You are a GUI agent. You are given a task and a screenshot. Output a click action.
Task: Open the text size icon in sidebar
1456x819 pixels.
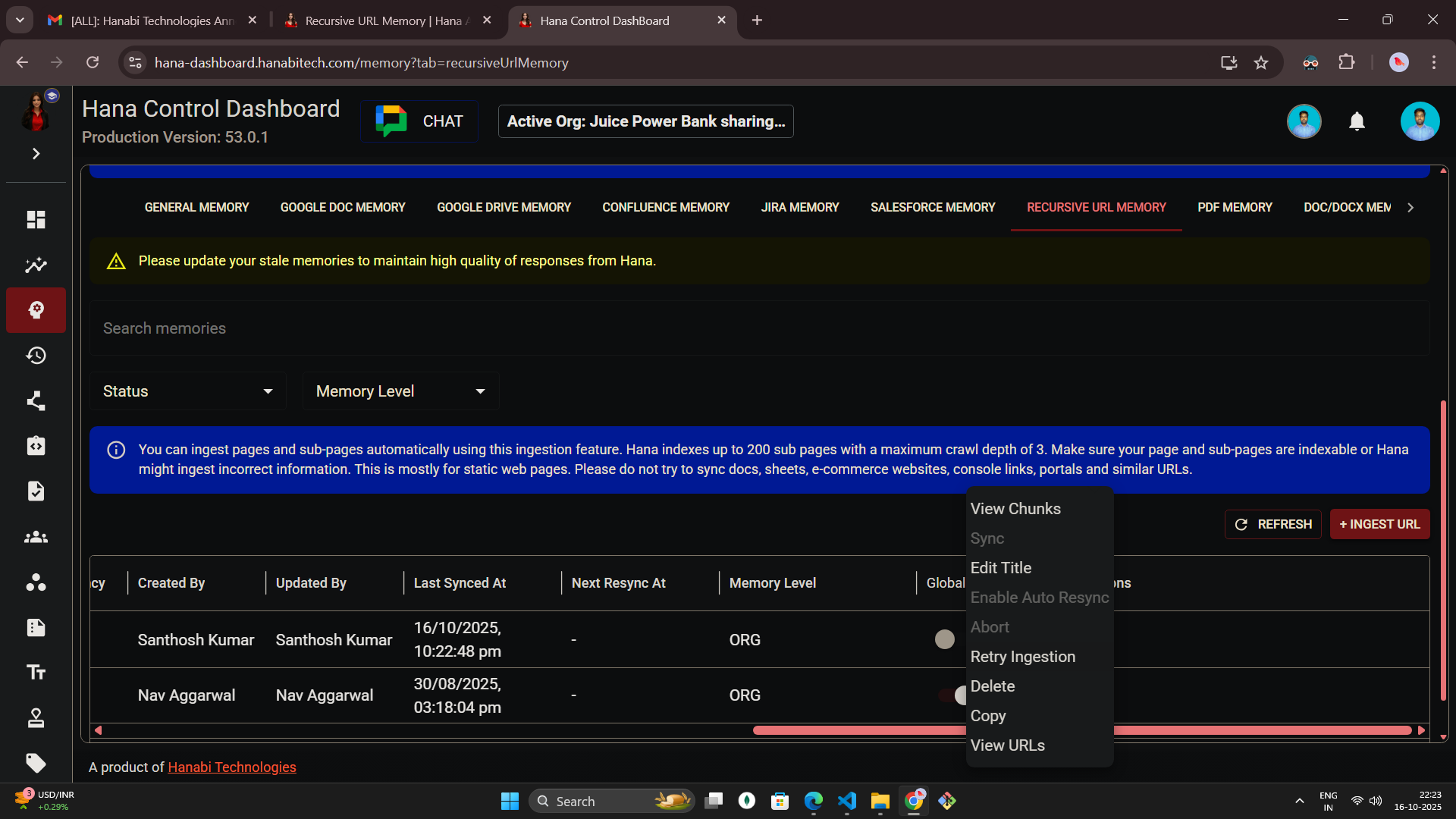[x=36, y=672]
